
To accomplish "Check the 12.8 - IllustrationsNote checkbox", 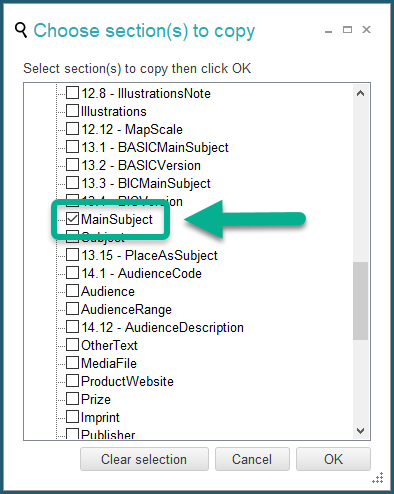I will point(72,93).
